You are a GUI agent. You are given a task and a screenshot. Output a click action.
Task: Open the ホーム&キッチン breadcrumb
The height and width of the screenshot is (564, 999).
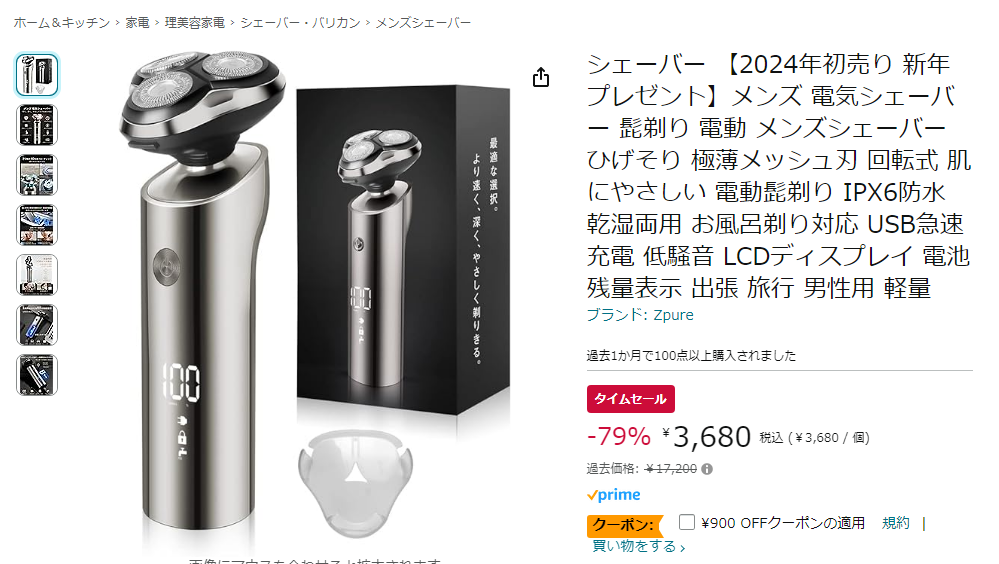coord(62,23)
